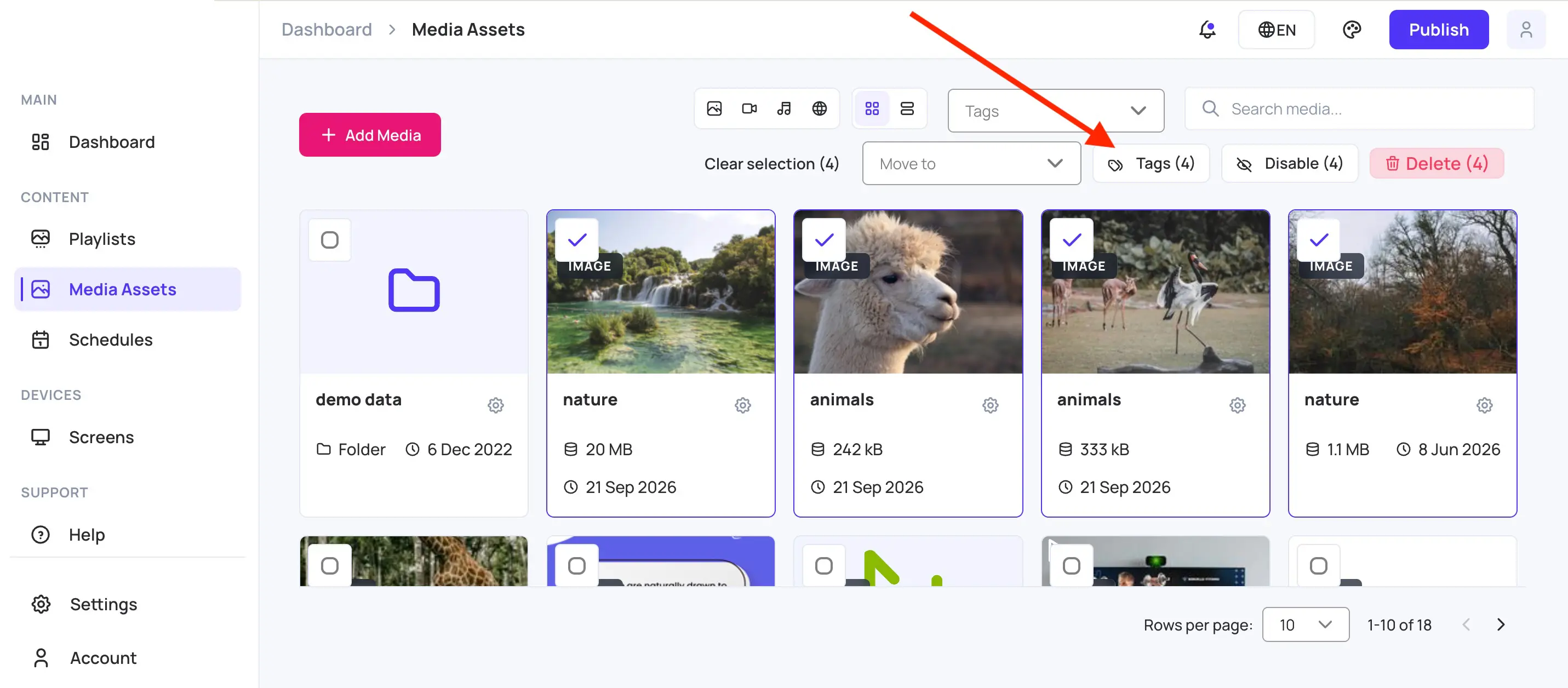Open the alpaca image thumbnail
The height and width of the screenshot is (688, 1568).
point(908,293)
